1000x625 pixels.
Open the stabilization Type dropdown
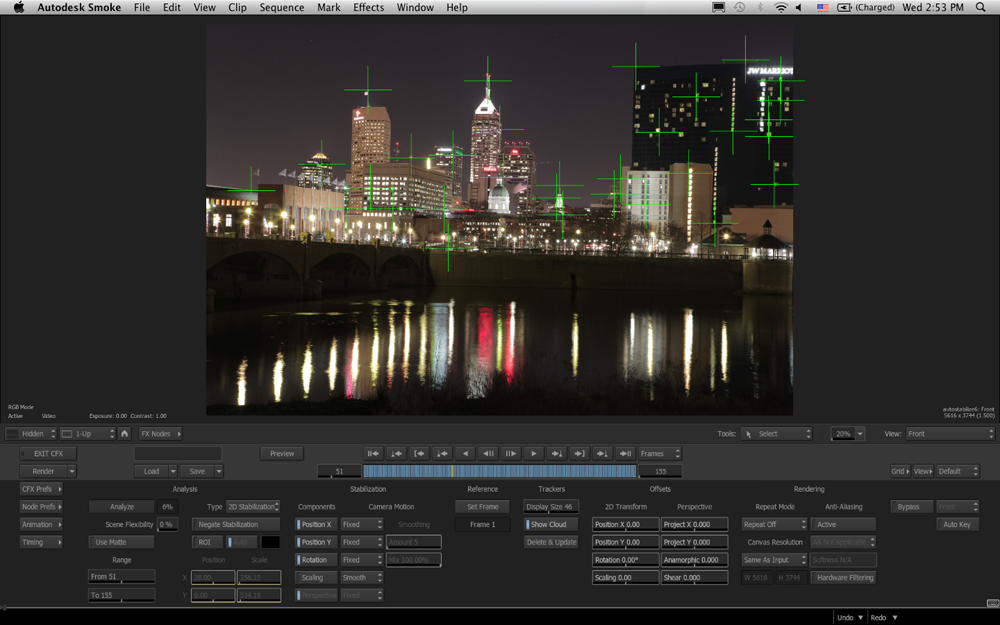click(x=252, y=507)
